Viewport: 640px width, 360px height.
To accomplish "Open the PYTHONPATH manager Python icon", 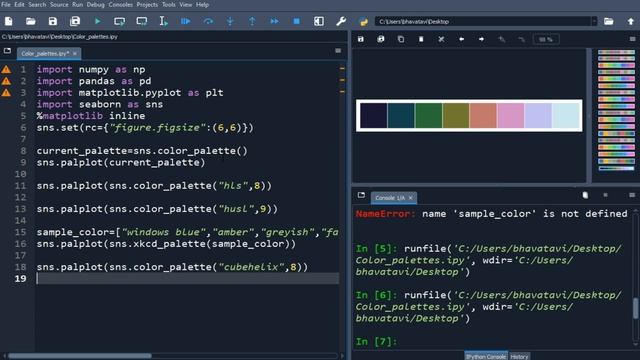I will [363, 21].
